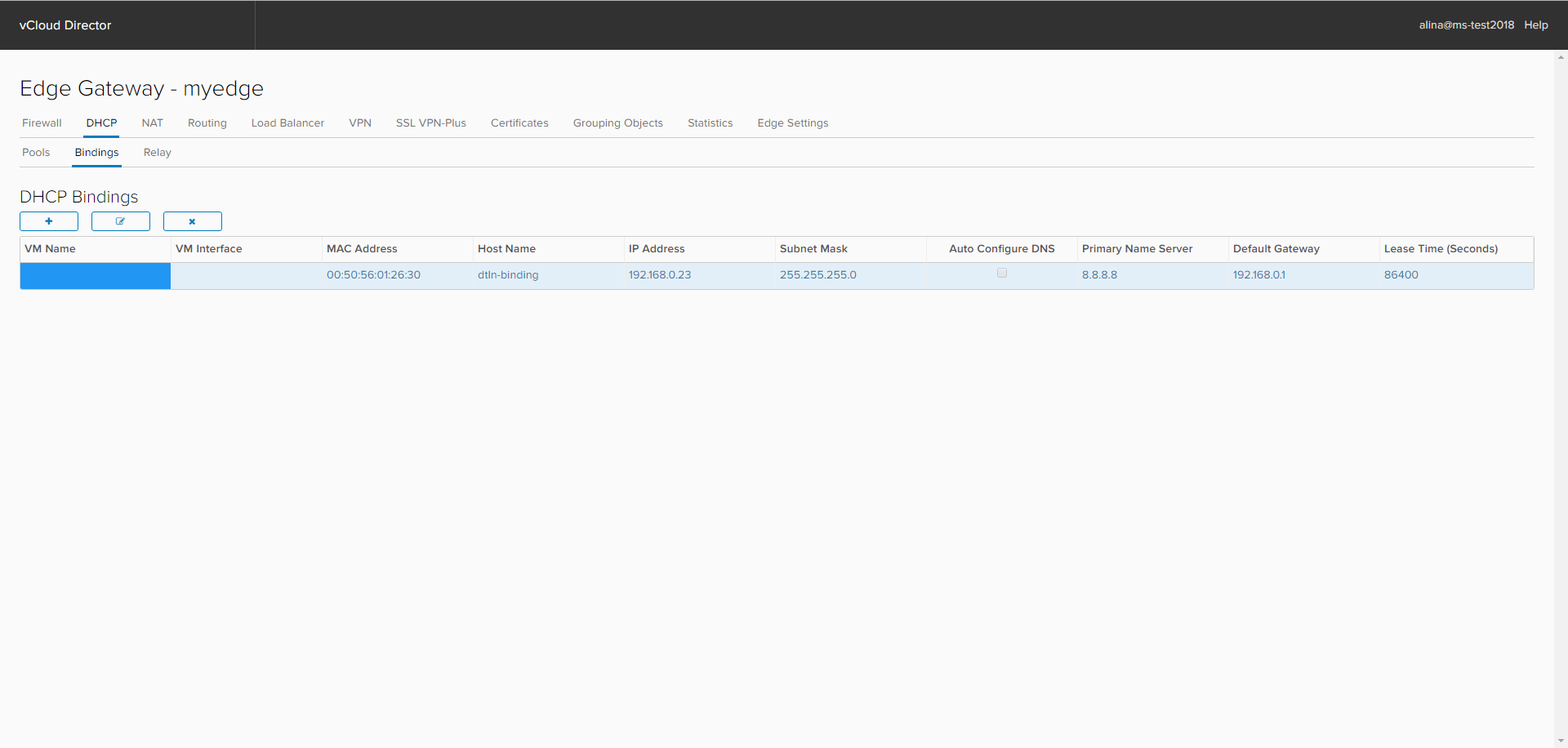The image size is (1568, 748).
Task: Open the Grouping Objects tab
Action: [x=617, y=122]
